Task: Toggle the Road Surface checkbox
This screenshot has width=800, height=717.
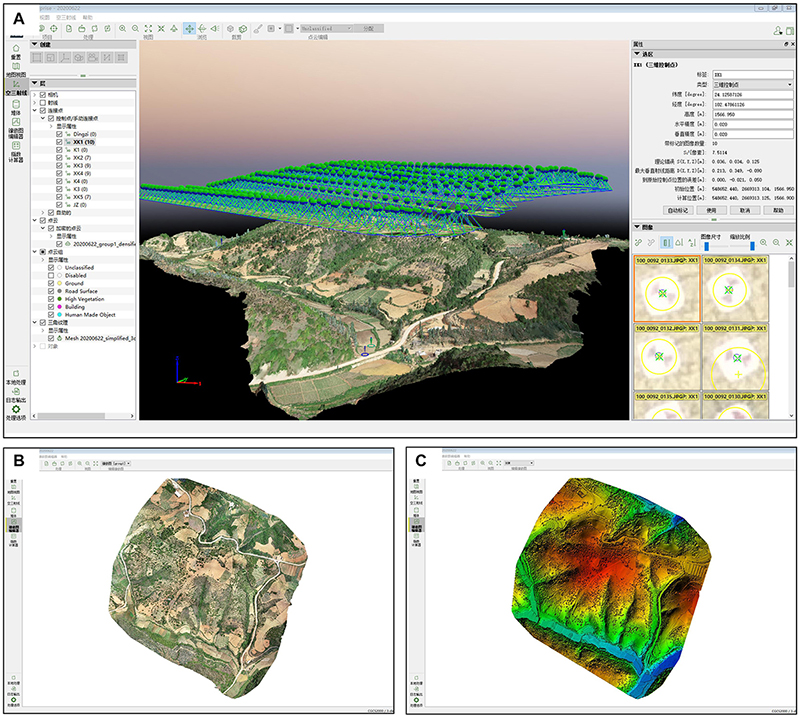Action: click(51, 291)
